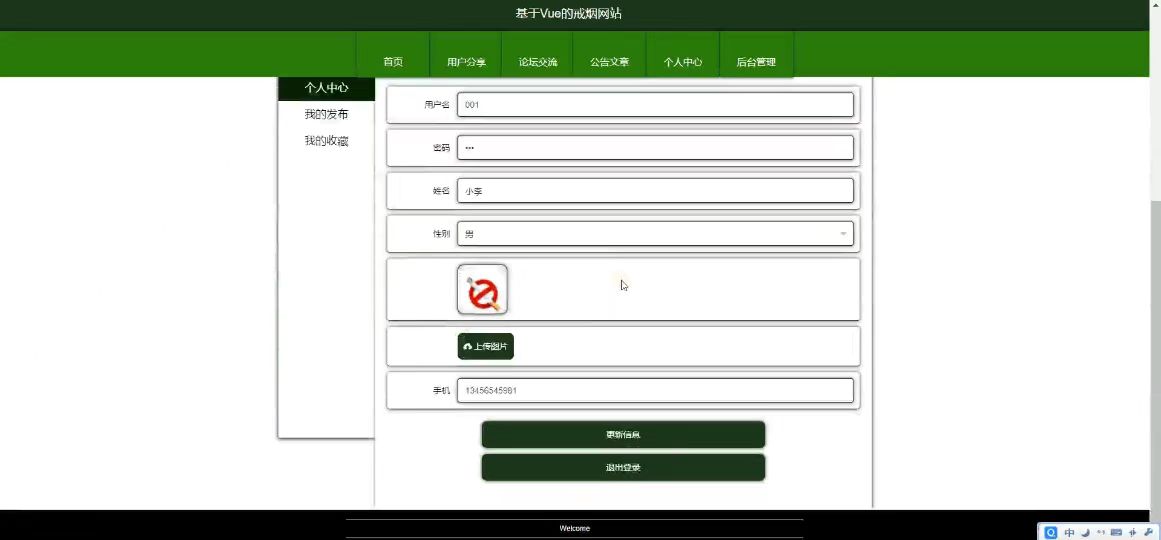Focus the 密码 password field
Viewport: 1161px width, 540px height.
pyautogui.click(x=655, y=147)
